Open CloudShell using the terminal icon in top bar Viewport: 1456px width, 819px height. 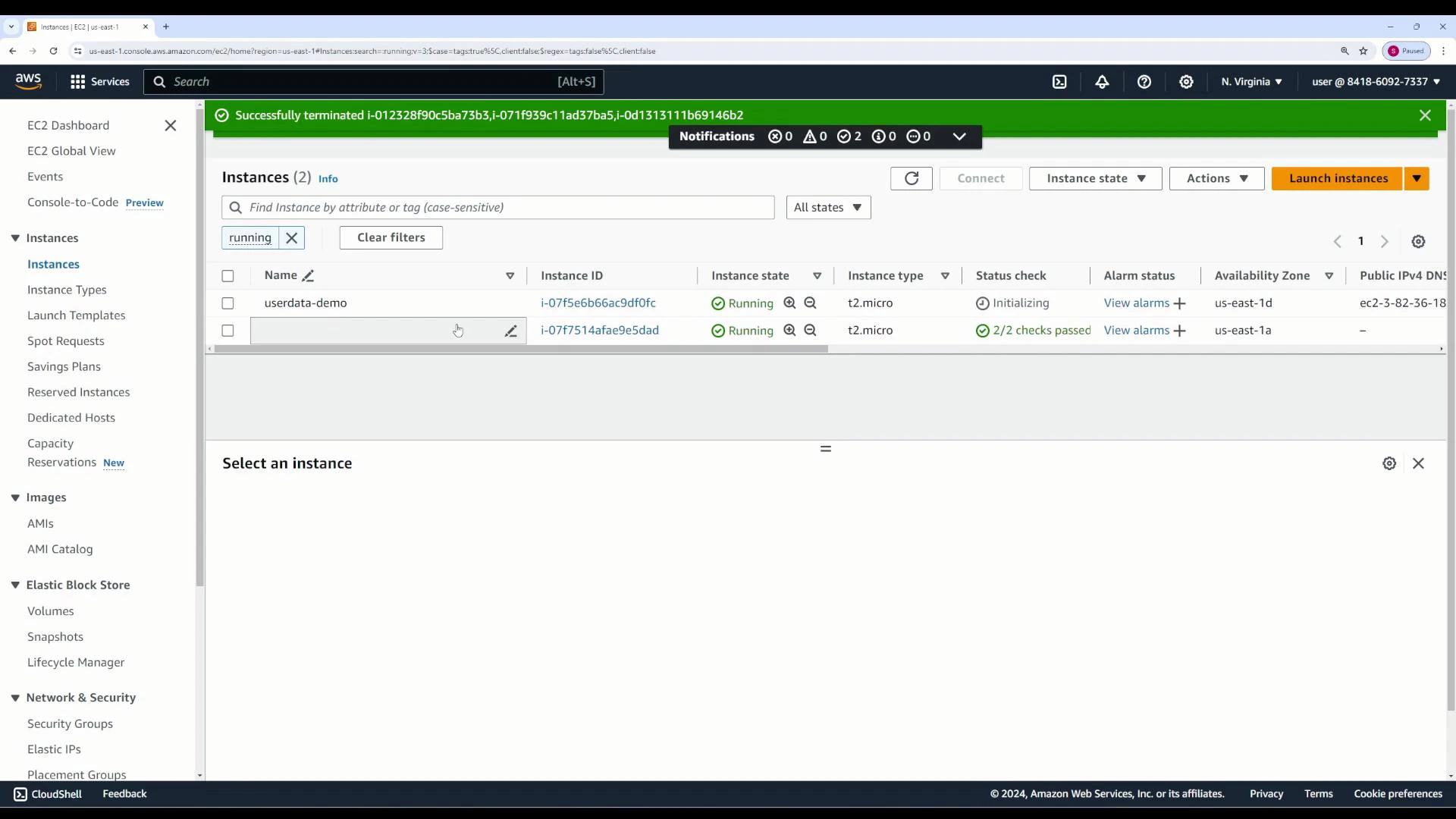(1060, 81)
